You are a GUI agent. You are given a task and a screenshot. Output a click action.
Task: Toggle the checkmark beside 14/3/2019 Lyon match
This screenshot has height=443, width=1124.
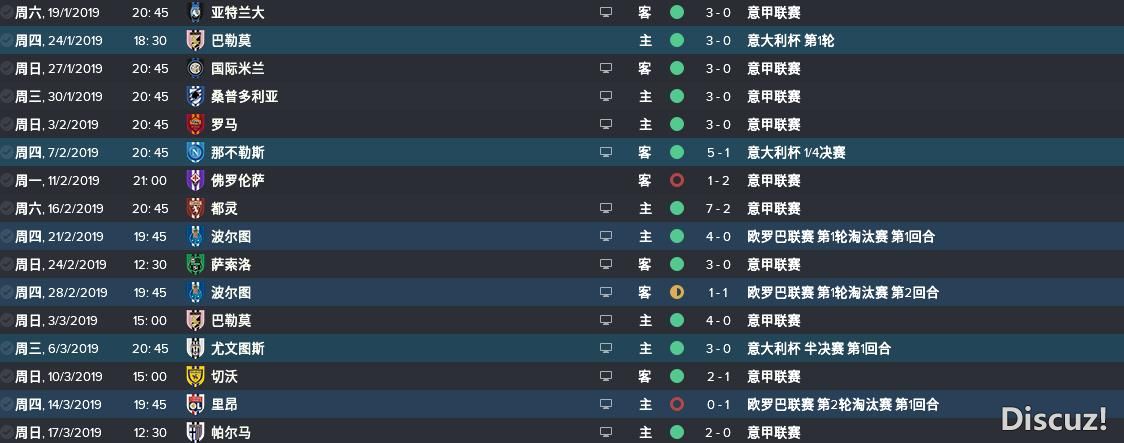point(6,404)
